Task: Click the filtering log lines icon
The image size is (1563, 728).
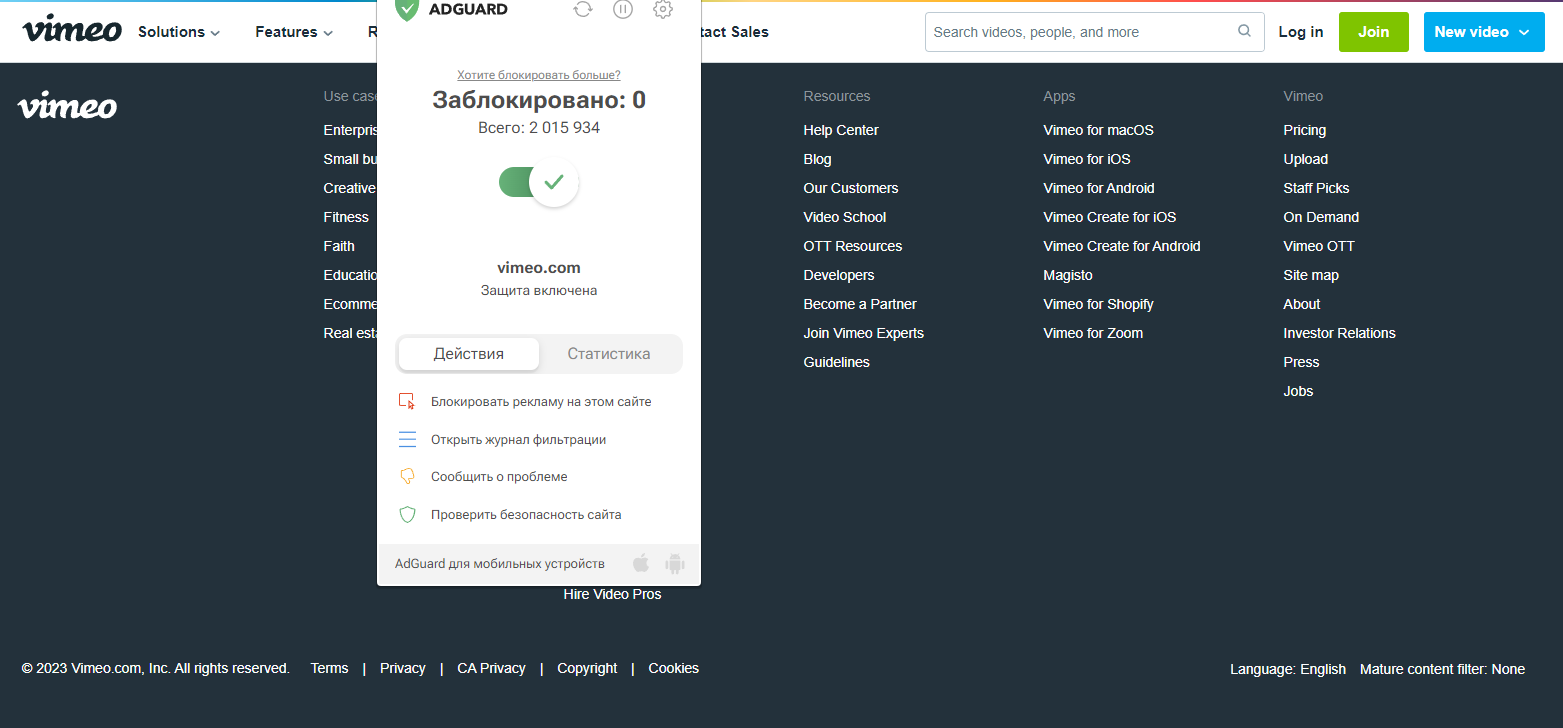Action: (x=407, y=438)
